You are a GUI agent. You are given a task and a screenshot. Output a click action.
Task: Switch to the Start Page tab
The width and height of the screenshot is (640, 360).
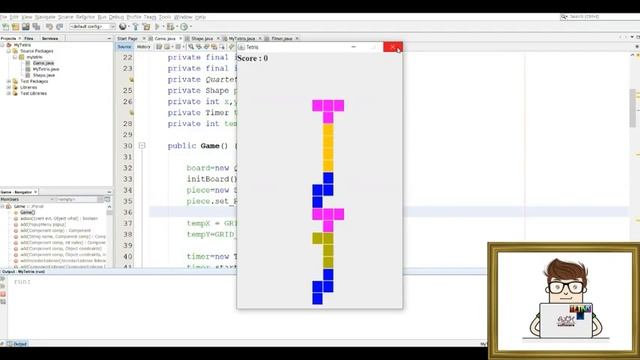point(127,38)
